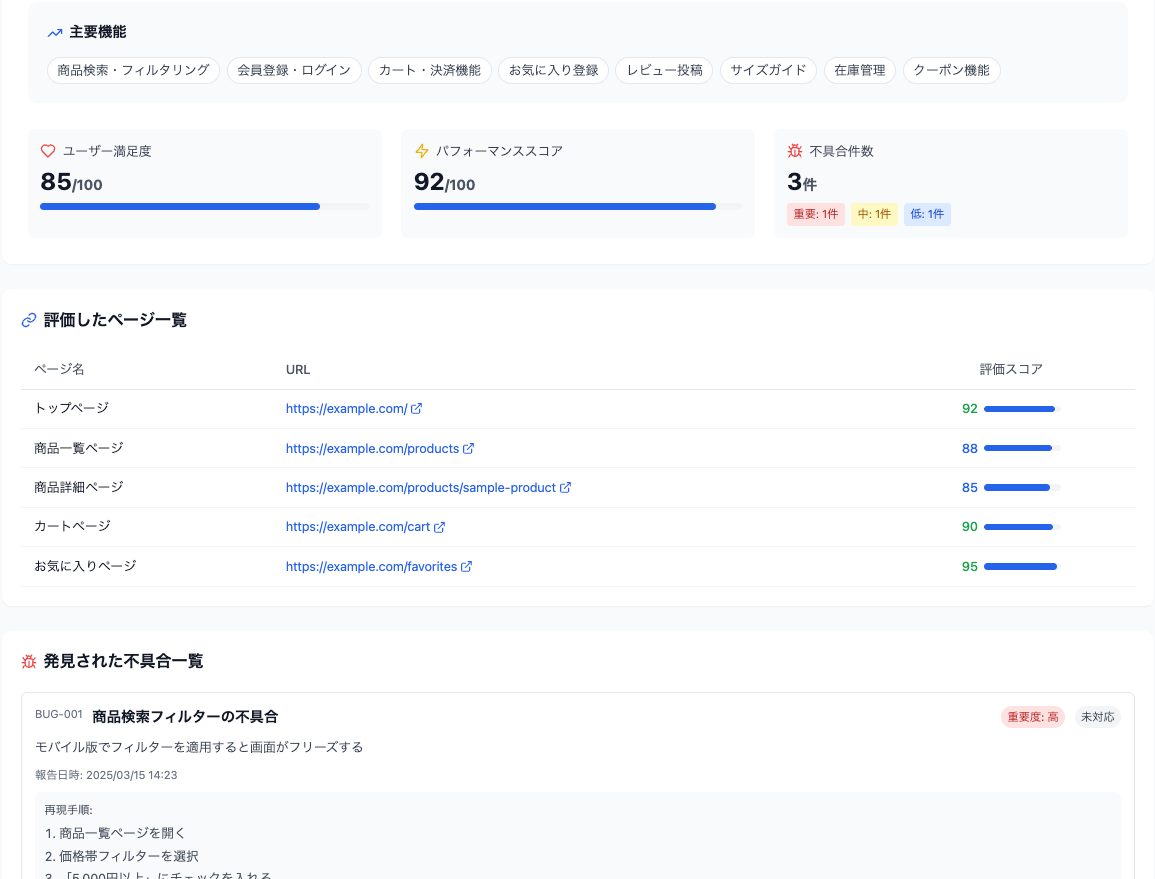1155x879 pixels.
Task: Click the 商品検索フィルターの不具合 bug title
Action: (x=185, y=717)
